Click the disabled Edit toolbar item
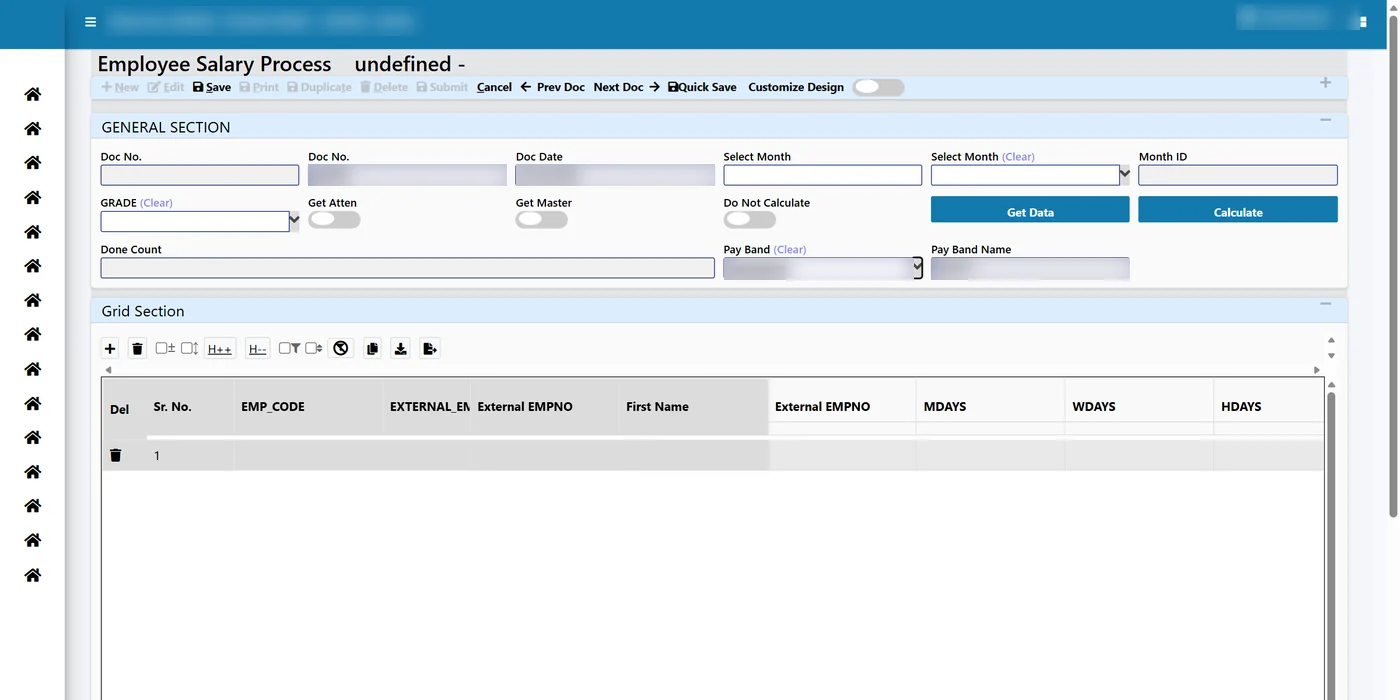1400x700 pixels. (x=166, y=87)
